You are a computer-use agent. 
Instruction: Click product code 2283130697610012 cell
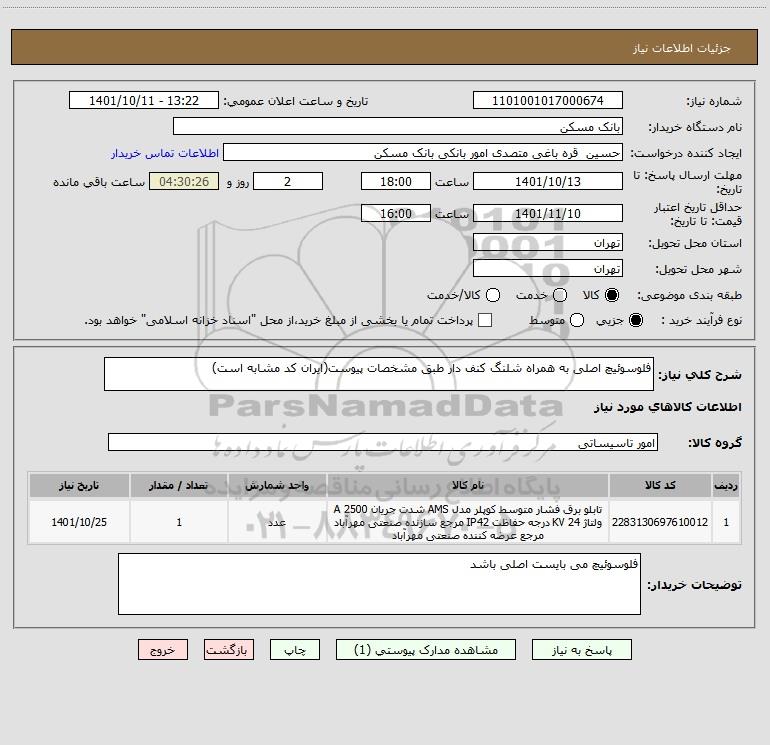tap(660, 522)
